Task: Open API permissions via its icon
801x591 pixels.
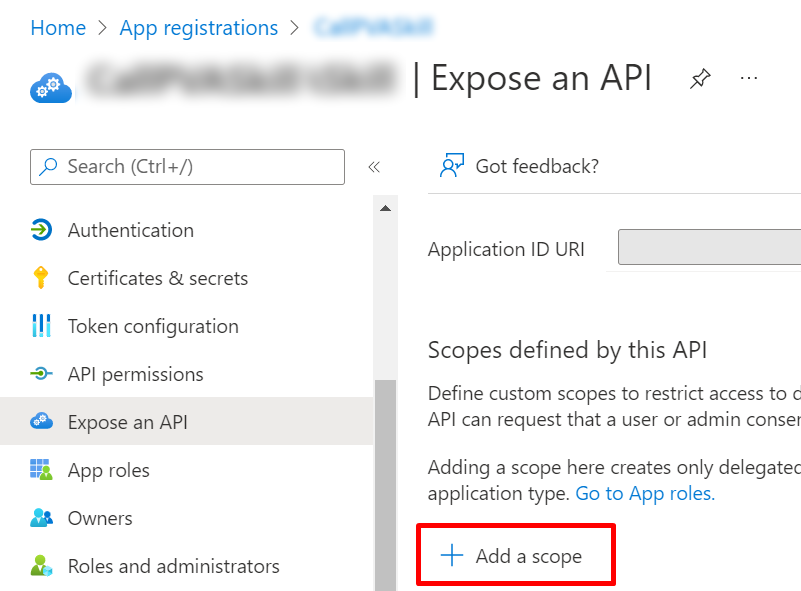Action: 42,374
